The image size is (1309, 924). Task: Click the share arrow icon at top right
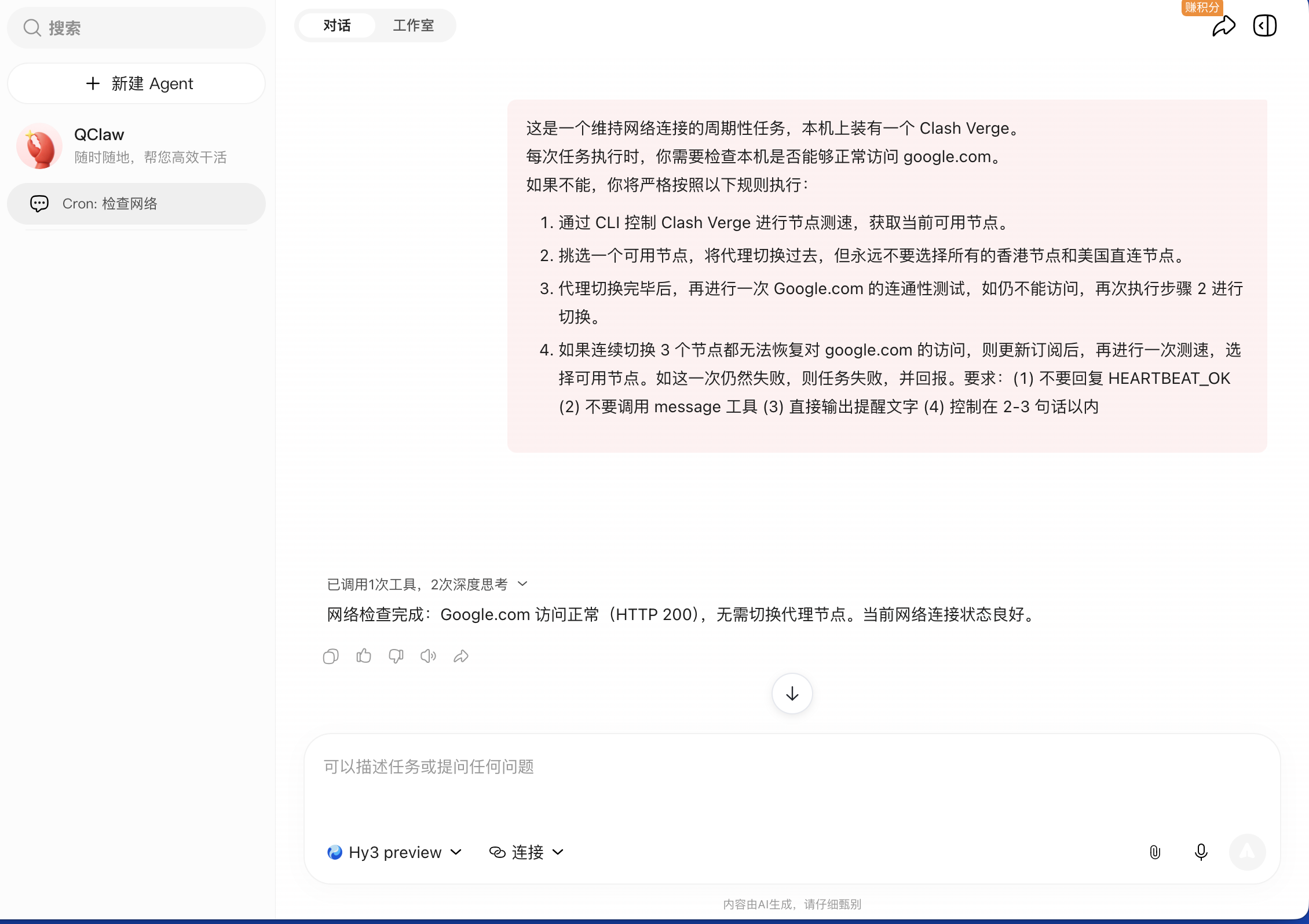pos(1223,26)
